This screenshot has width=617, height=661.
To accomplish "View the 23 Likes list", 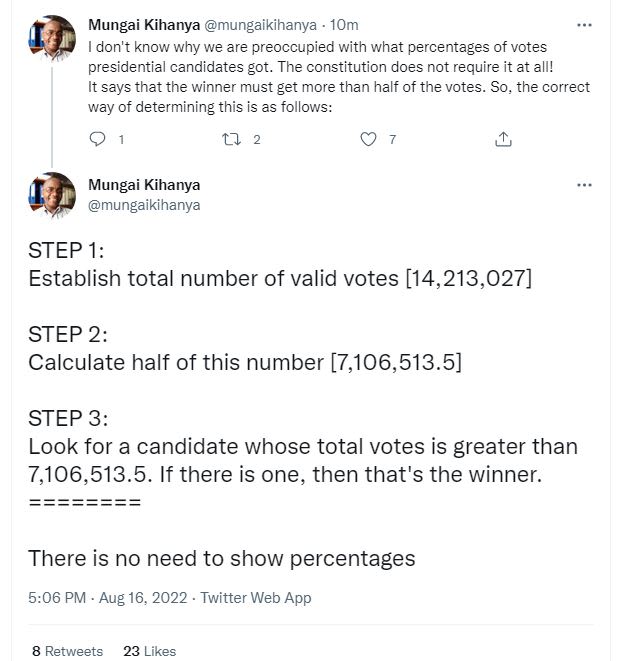I will coord(150,651).
